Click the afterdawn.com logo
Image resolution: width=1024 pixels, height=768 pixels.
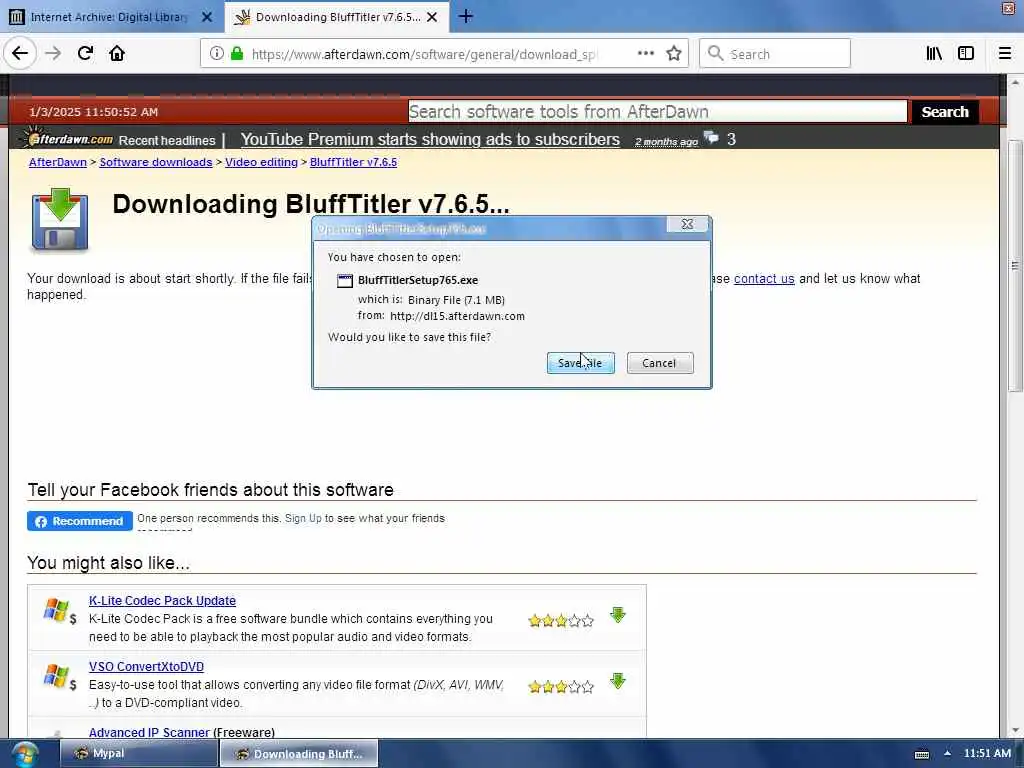[x=67, y=138]
